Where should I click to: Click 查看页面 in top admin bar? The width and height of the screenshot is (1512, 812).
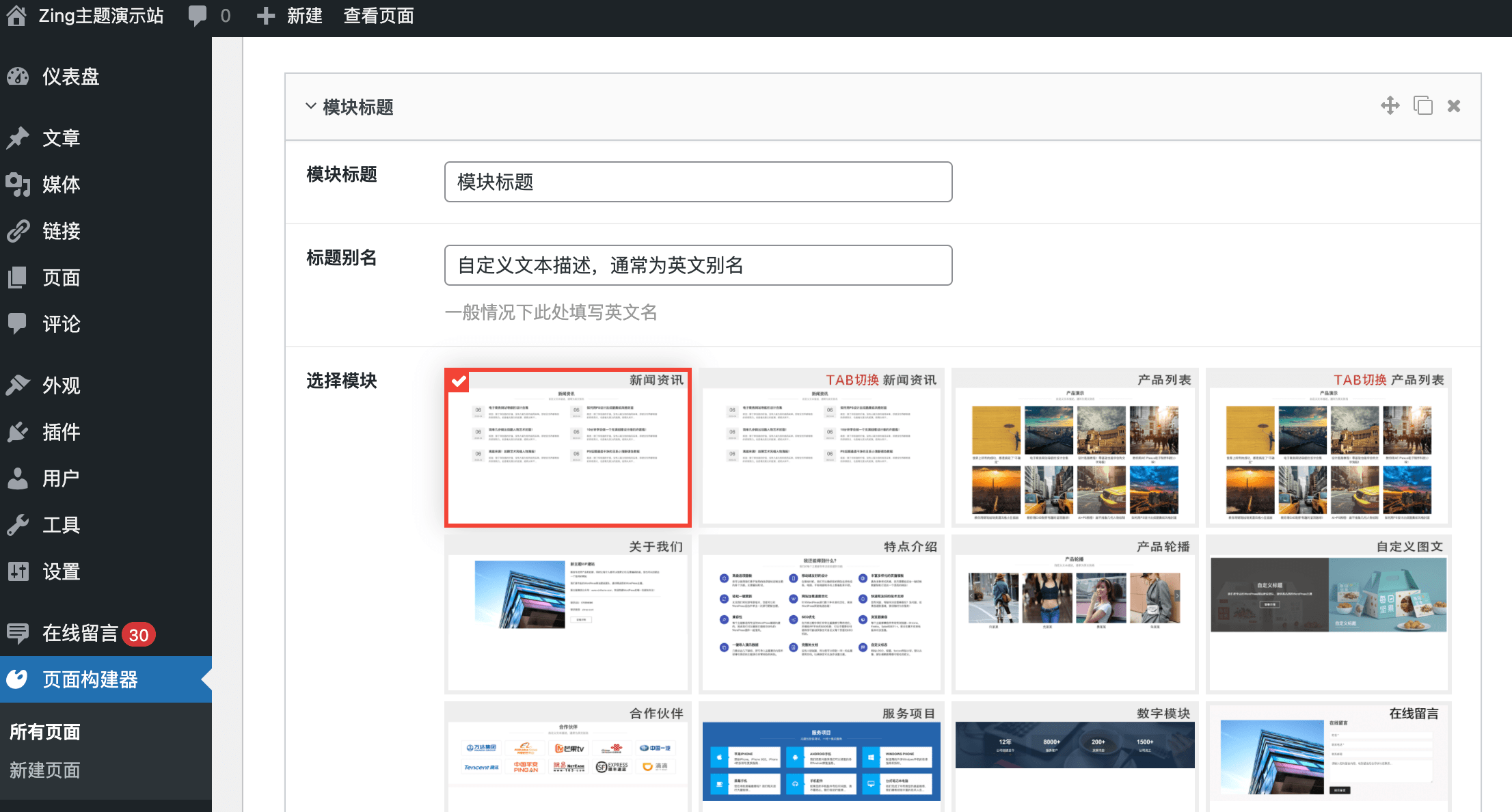tap(379, 15)
